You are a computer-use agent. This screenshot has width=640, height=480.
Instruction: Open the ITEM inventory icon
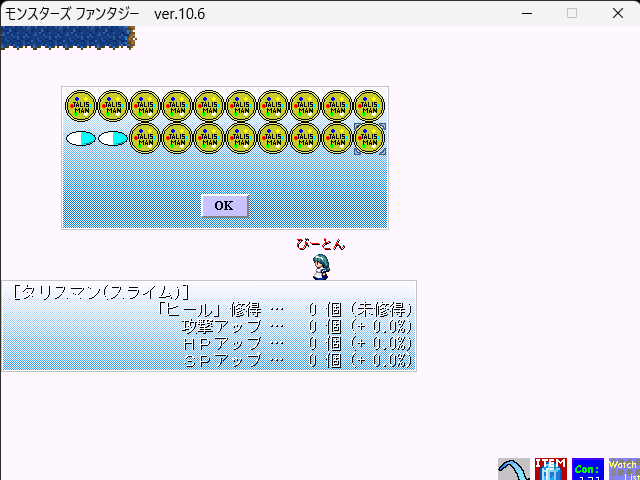point(551,469)
